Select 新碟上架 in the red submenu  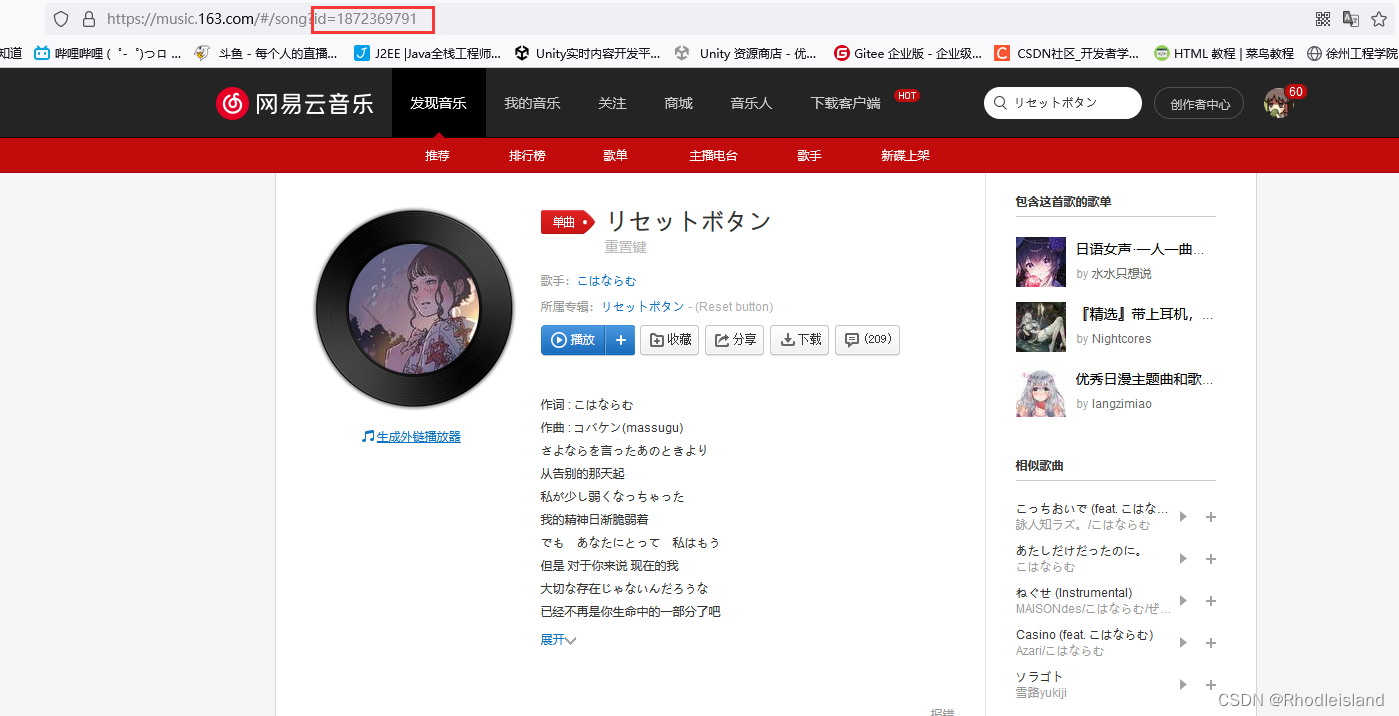click(x=905, y=156)
